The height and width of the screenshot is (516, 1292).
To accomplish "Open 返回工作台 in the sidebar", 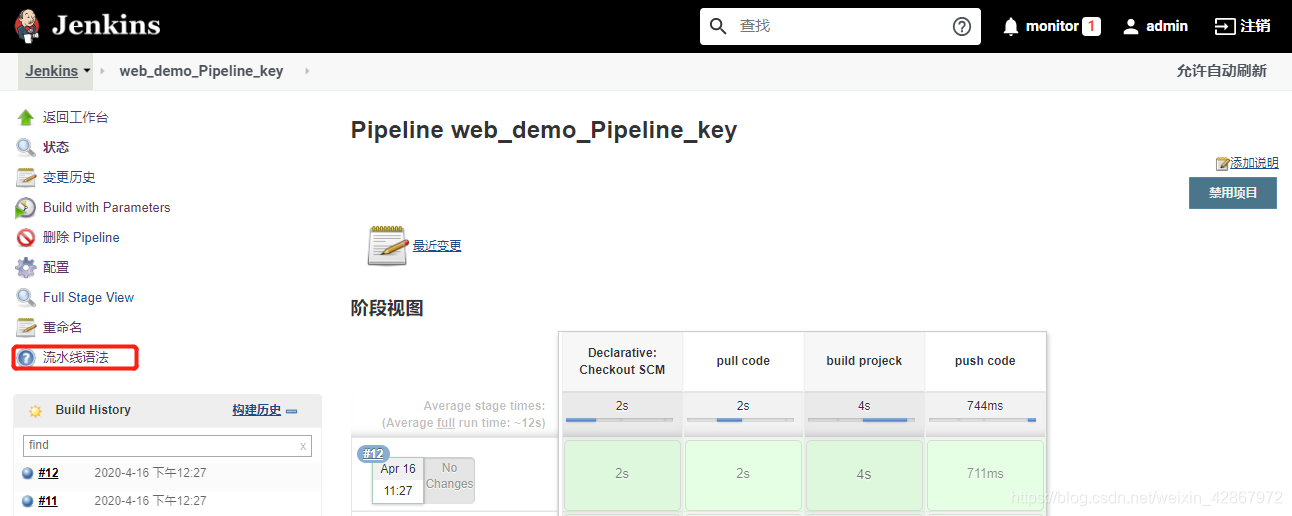I will point(75,117).
